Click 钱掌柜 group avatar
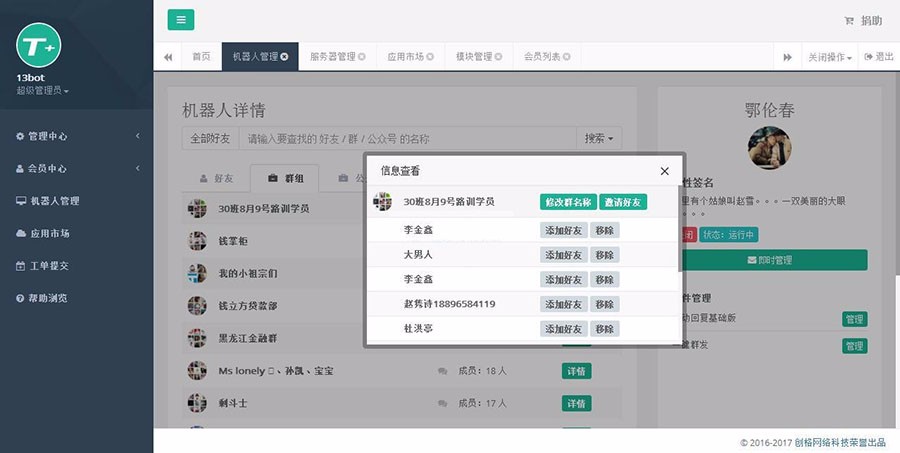This screenshot has height=453, width=900. (197, 241)
